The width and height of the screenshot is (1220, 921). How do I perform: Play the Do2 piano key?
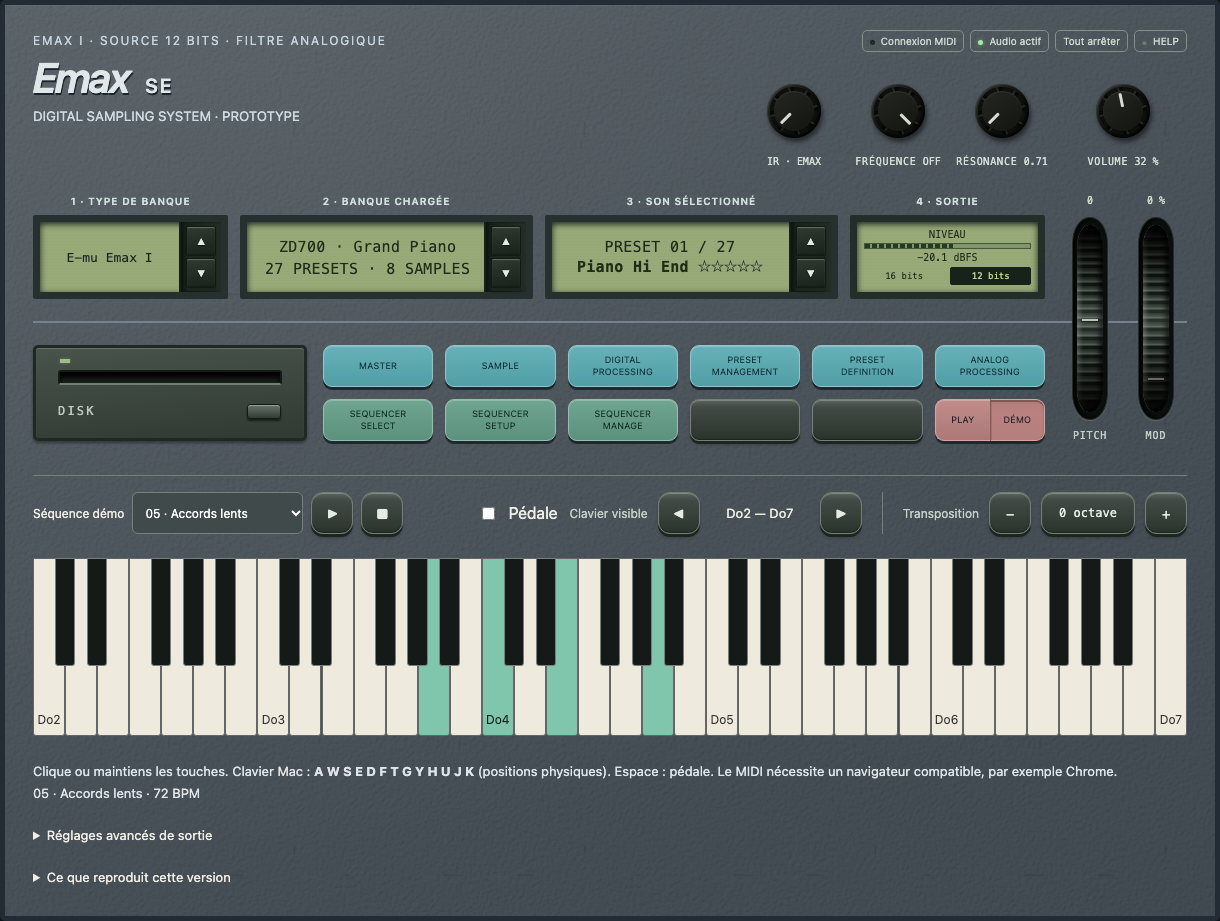pos(49,700)
